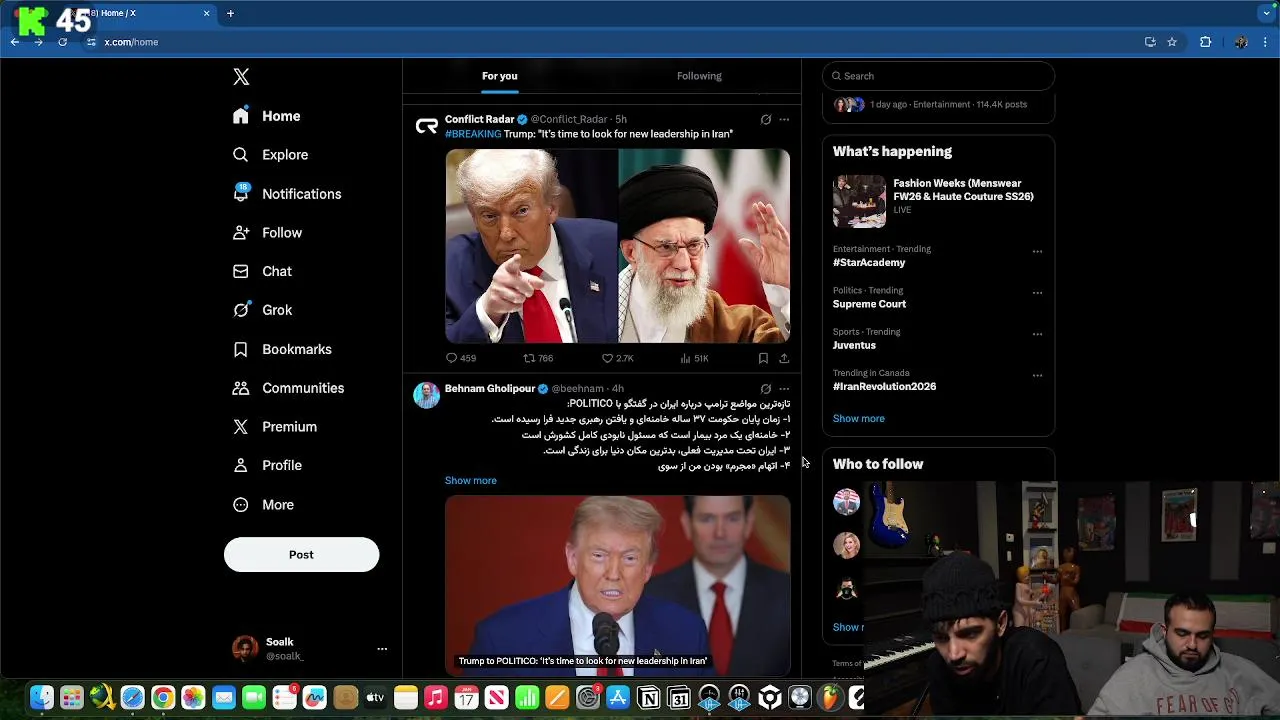Viewport: 1280px width, 720px height.
Task: Switch to the For you tab
Action: 499,76
